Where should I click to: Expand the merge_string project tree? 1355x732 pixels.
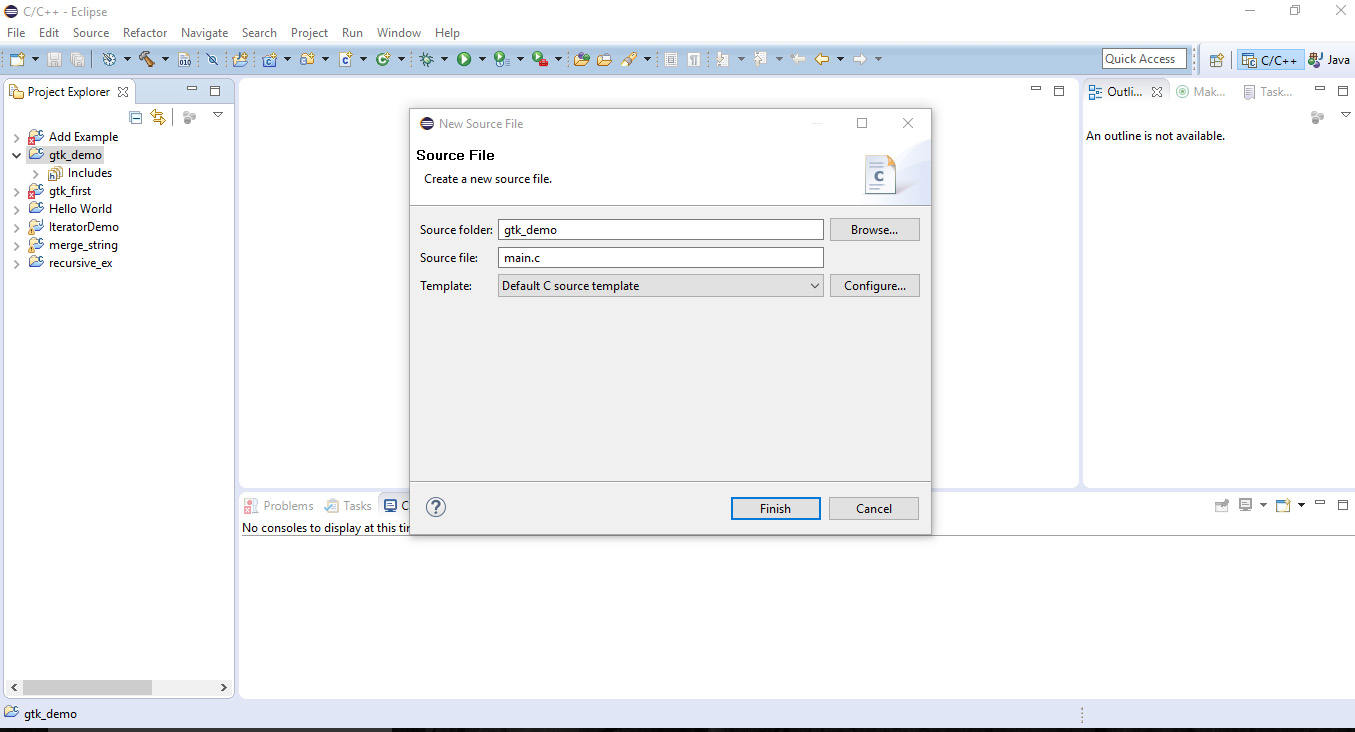tap(15, 244)
